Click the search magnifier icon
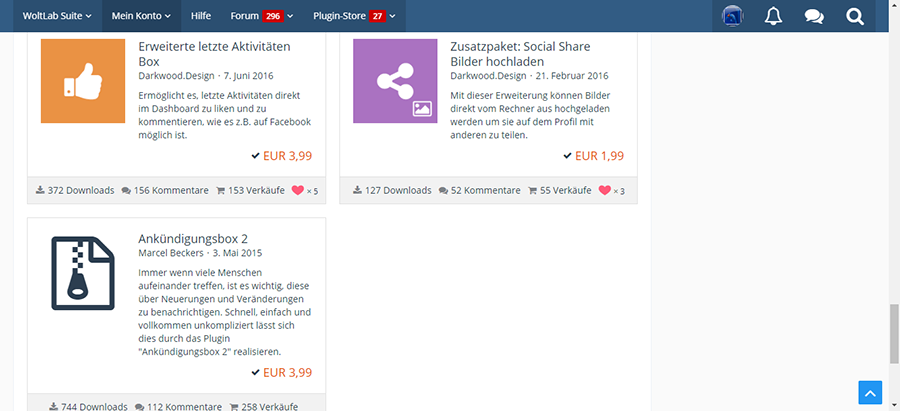Viewport: 900px width, 411px height. pos(855,16)
